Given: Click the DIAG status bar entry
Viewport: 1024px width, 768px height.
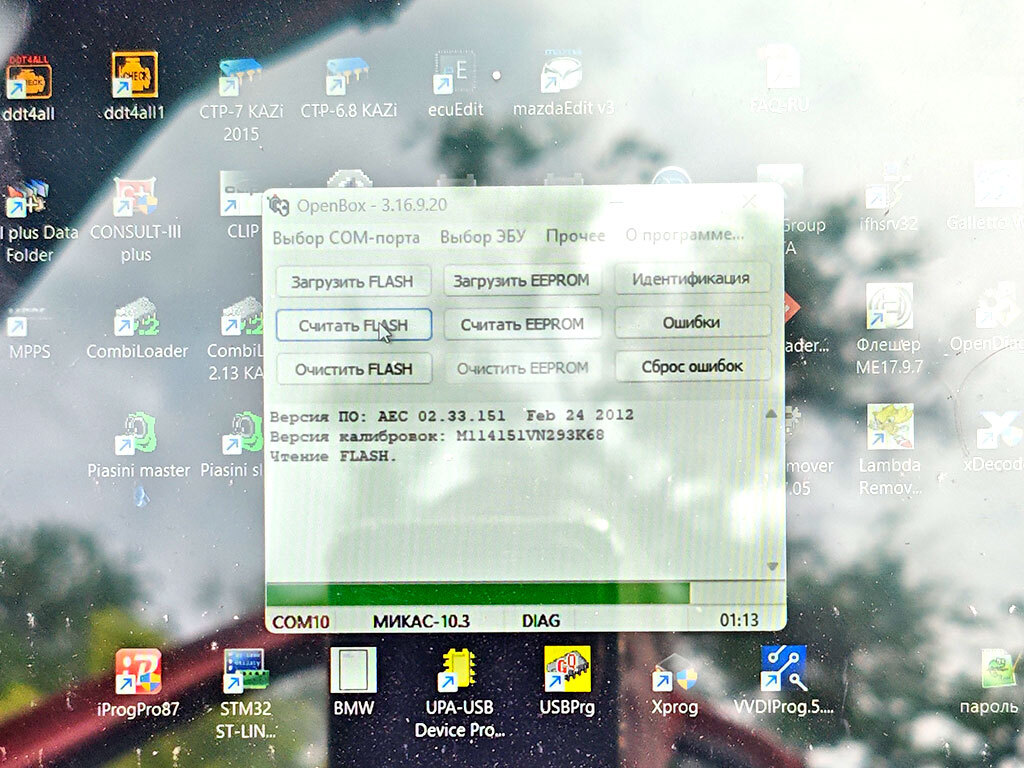Looking at the screenshot, I should coord(541,620).
